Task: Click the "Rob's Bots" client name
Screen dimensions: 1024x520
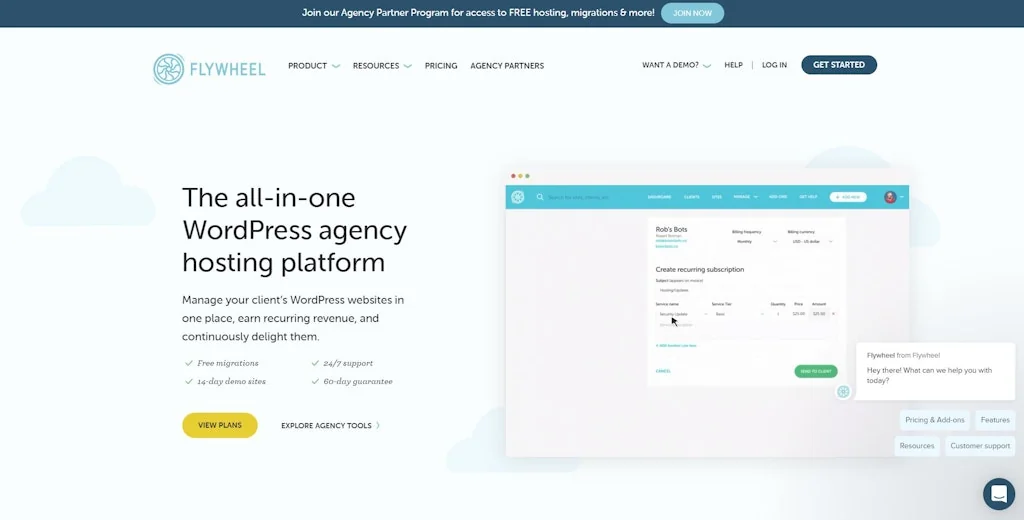Action: (671, 229)
